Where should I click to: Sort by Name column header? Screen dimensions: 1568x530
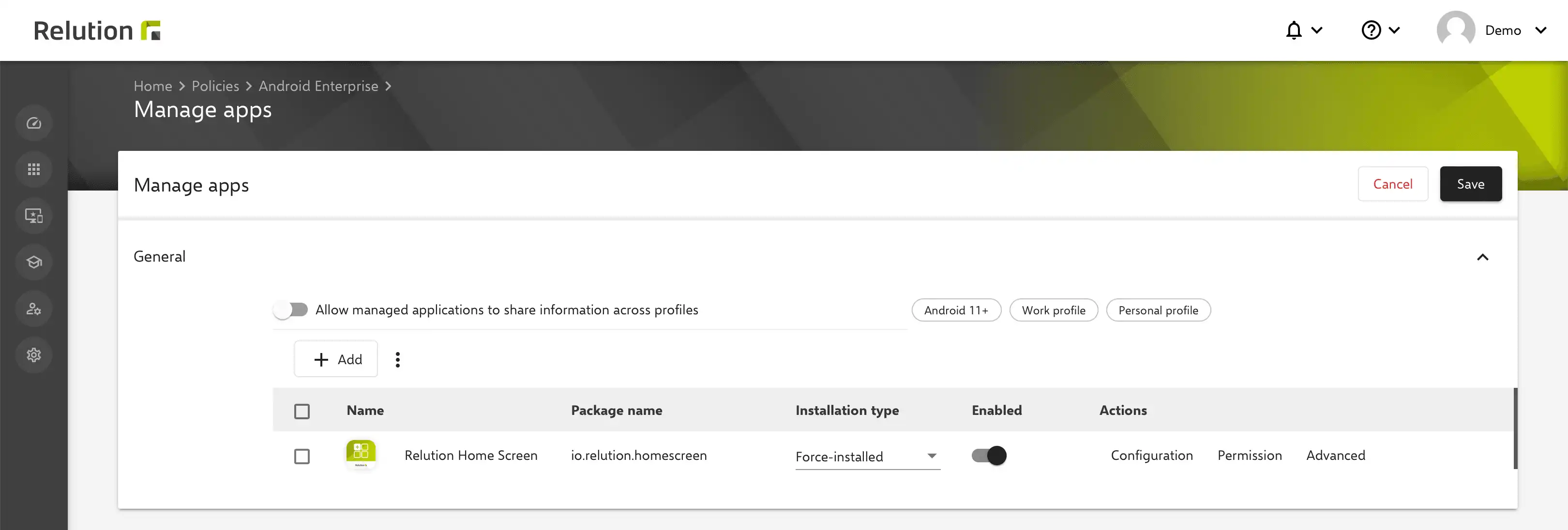pos(365,410)
